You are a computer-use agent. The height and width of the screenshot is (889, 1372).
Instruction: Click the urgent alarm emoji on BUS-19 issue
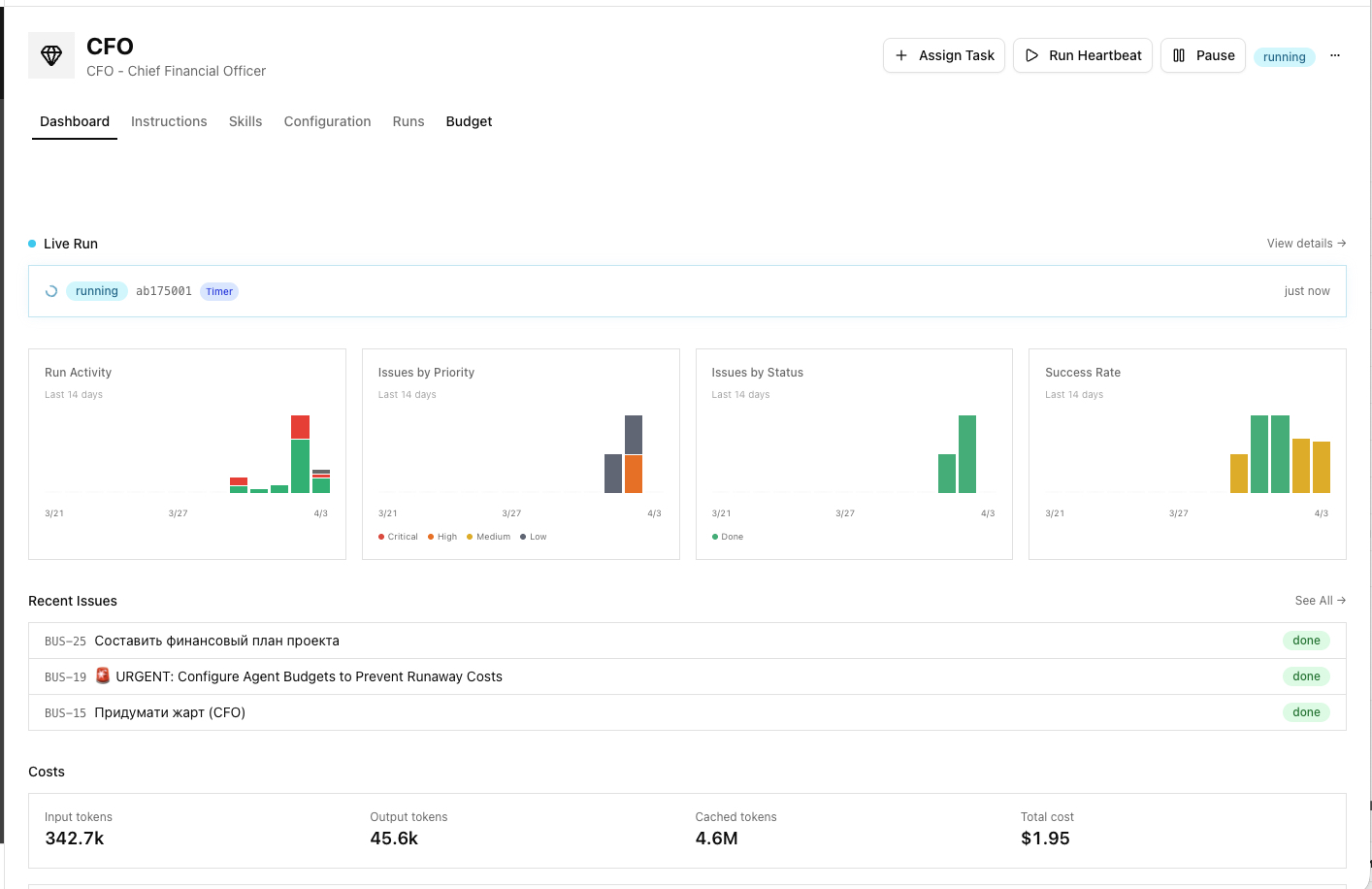[x=103, y=676]
